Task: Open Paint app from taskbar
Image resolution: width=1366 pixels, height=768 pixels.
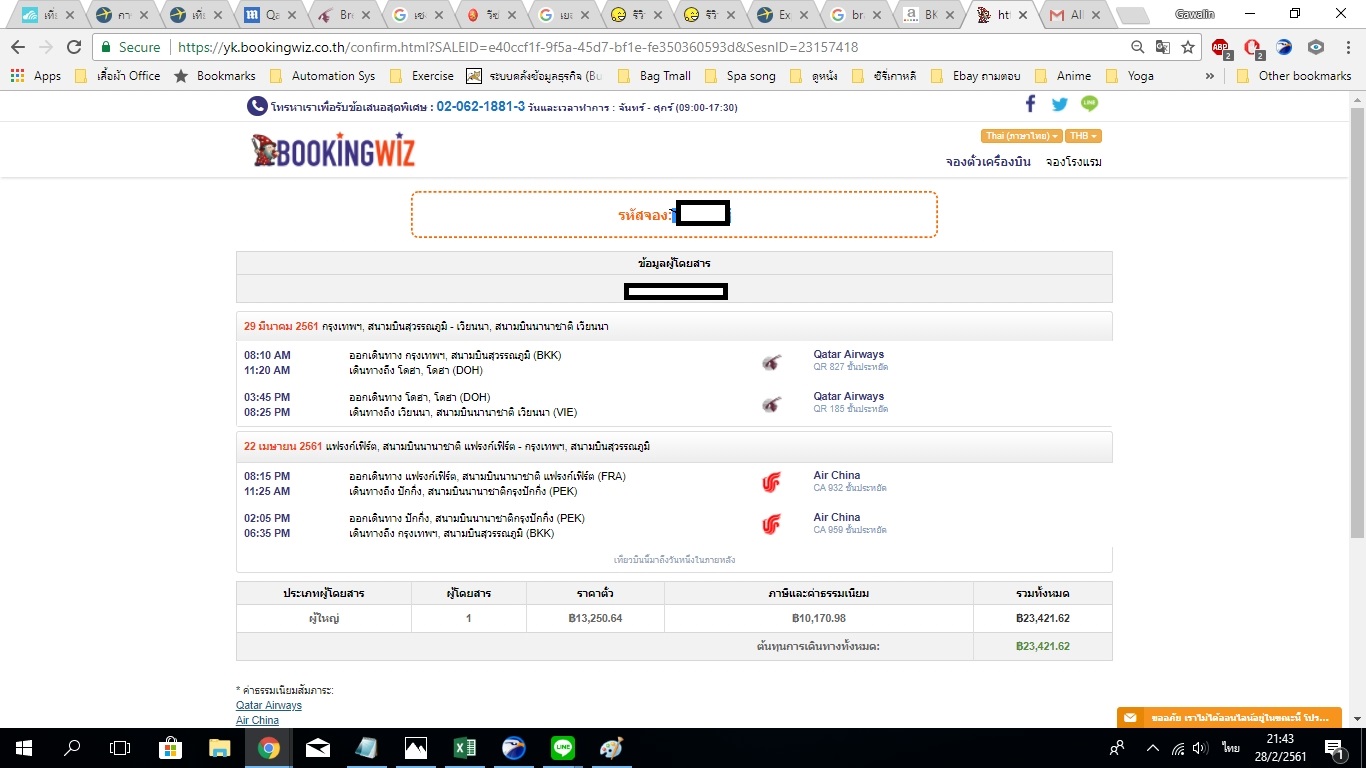Action: click(611, 747)
